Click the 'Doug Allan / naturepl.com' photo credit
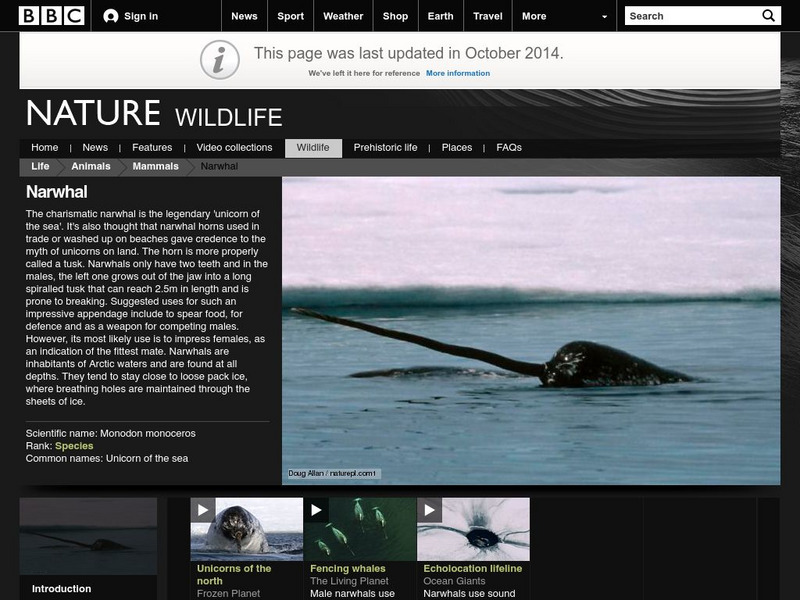 pos(332,473)
